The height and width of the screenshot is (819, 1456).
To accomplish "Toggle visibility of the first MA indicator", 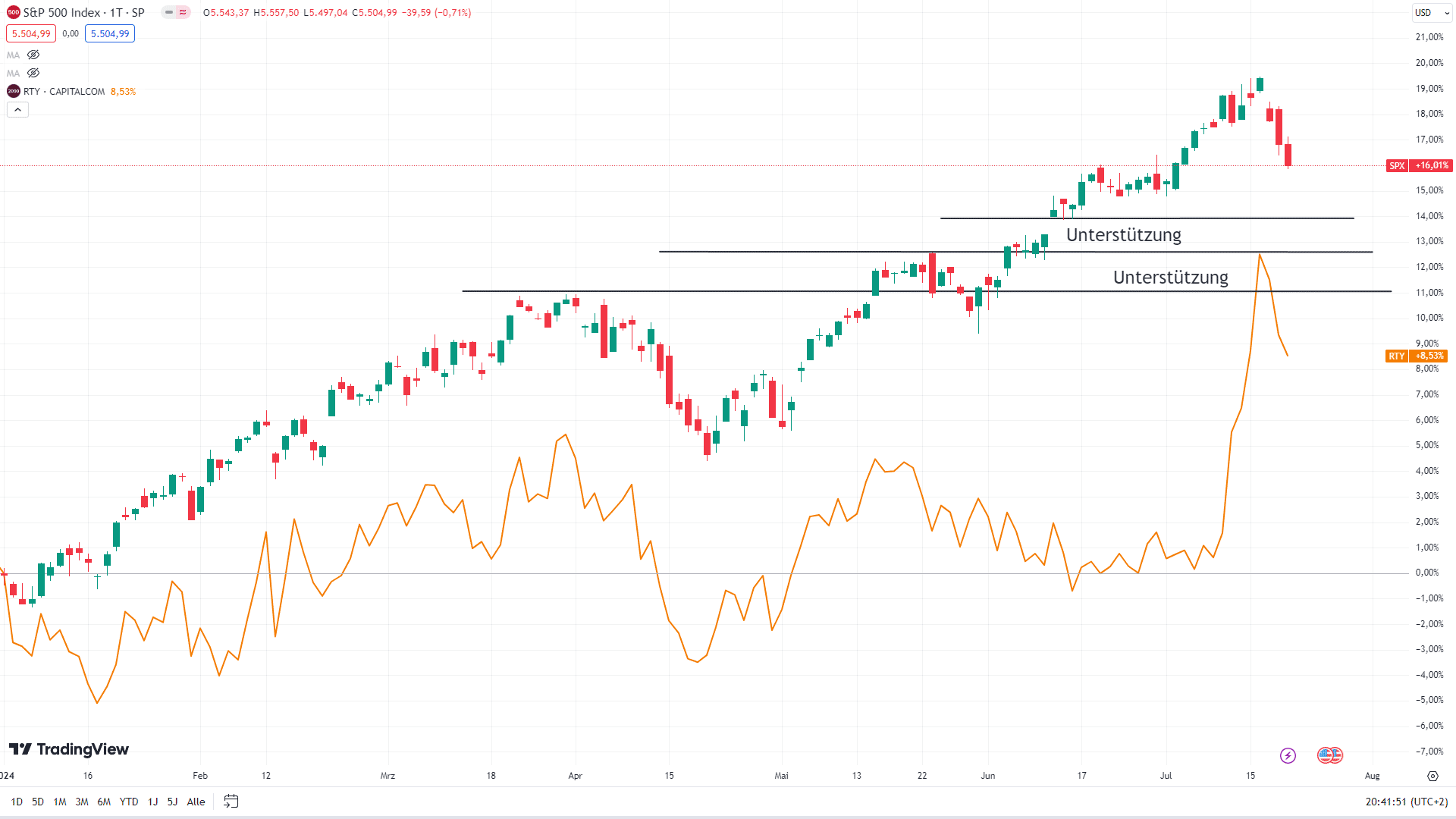I will coord(33,55).
